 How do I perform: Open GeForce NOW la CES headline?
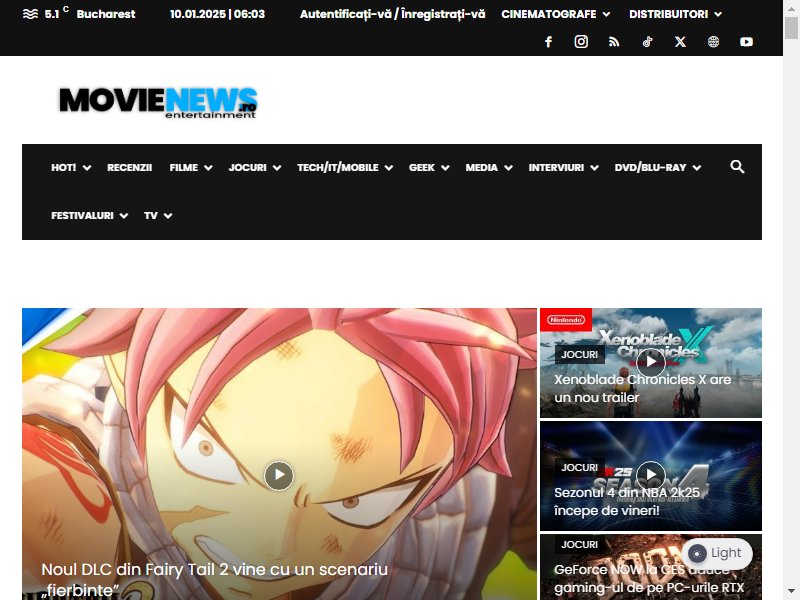point(649,579)
